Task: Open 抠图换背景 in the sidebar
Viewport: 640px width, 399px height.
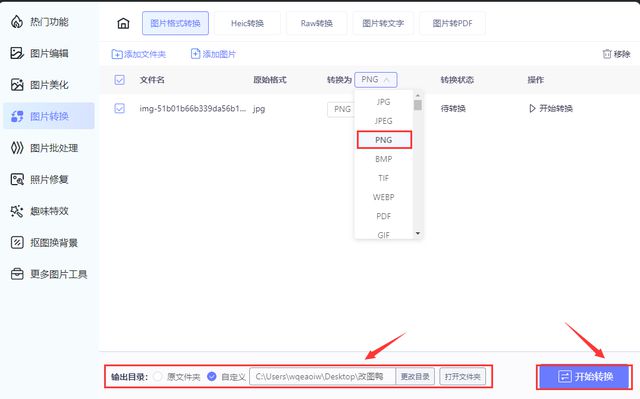Action: pos(49,242)
